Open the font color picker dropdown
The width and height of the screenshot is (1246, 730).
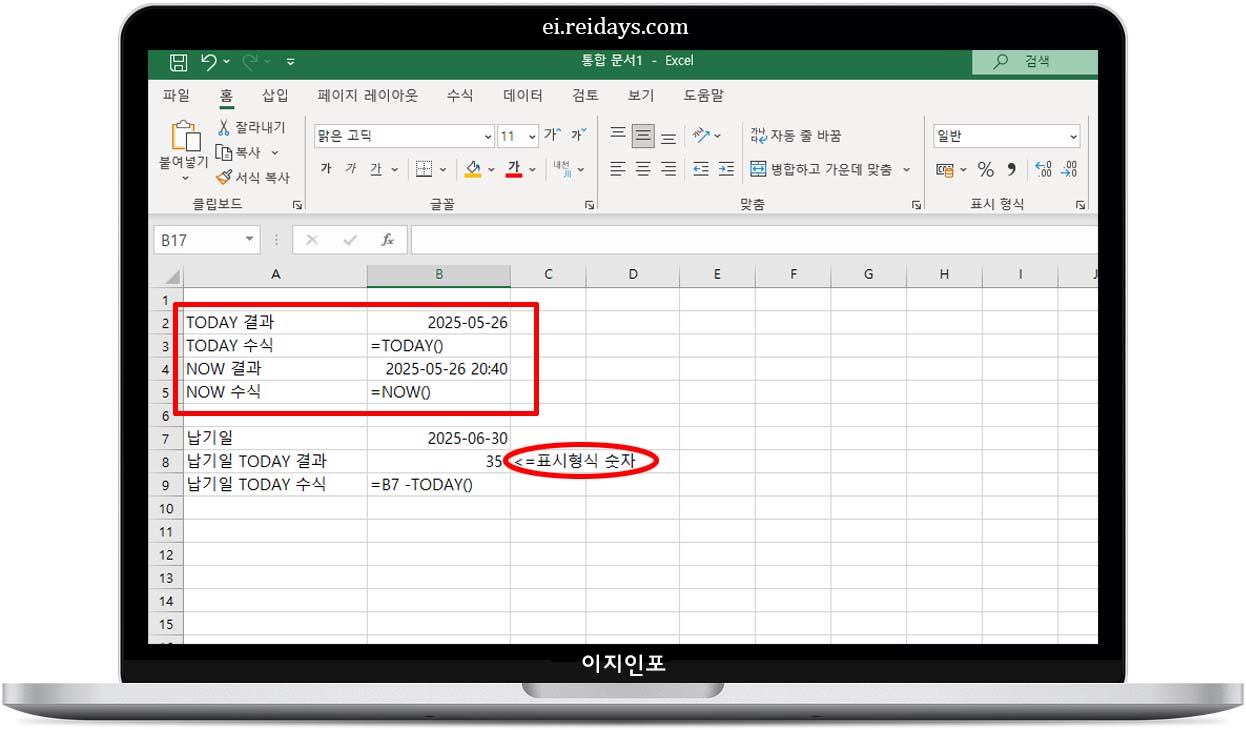tap(531, 170)
